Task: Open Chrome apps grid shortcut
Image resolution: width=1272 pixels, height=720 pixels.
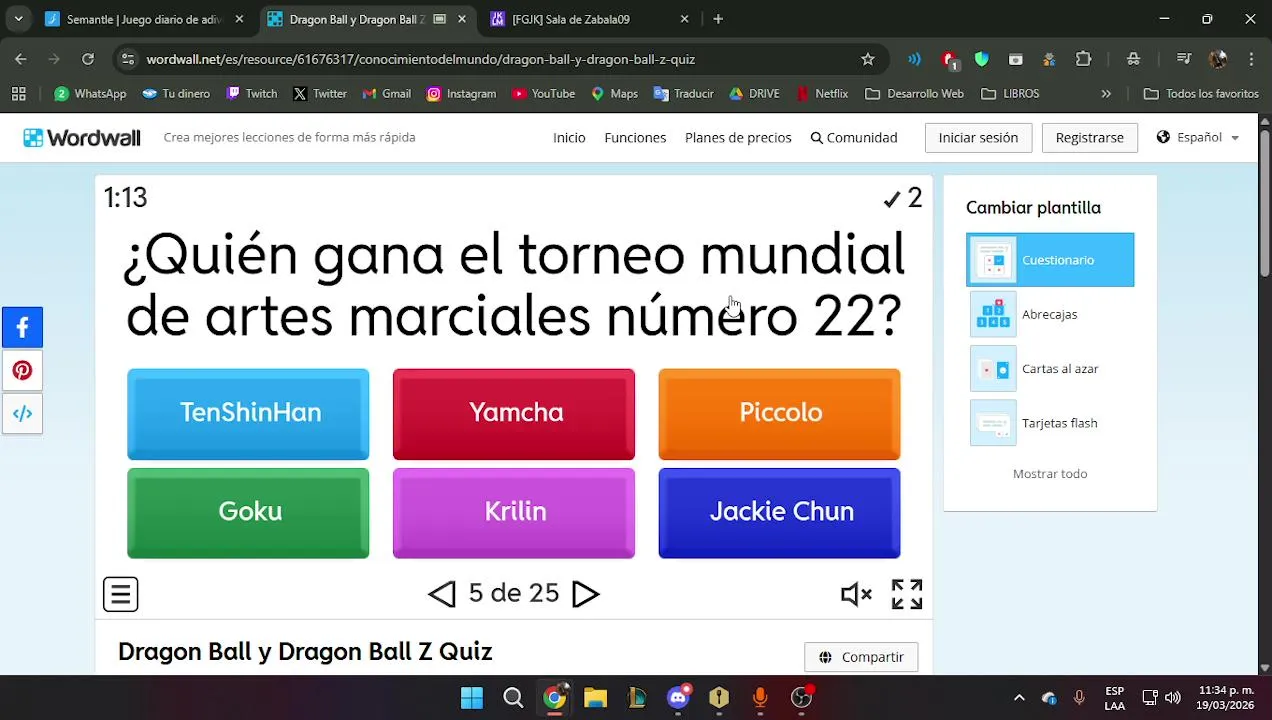Action: (x=18, y=94)
